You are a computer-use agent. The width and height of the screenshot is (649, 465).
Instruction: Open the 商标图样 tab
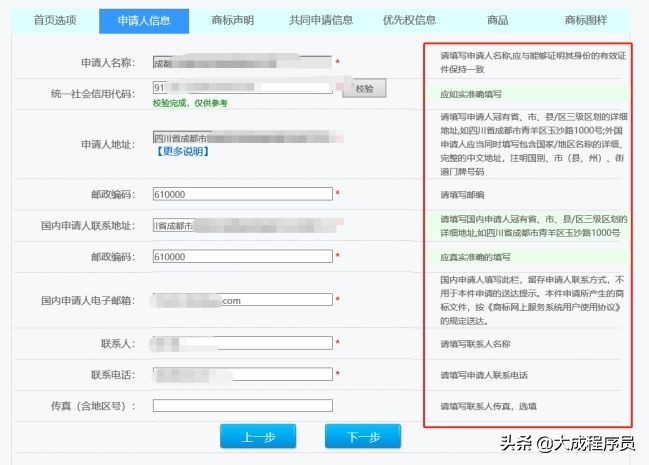(586, 20)
